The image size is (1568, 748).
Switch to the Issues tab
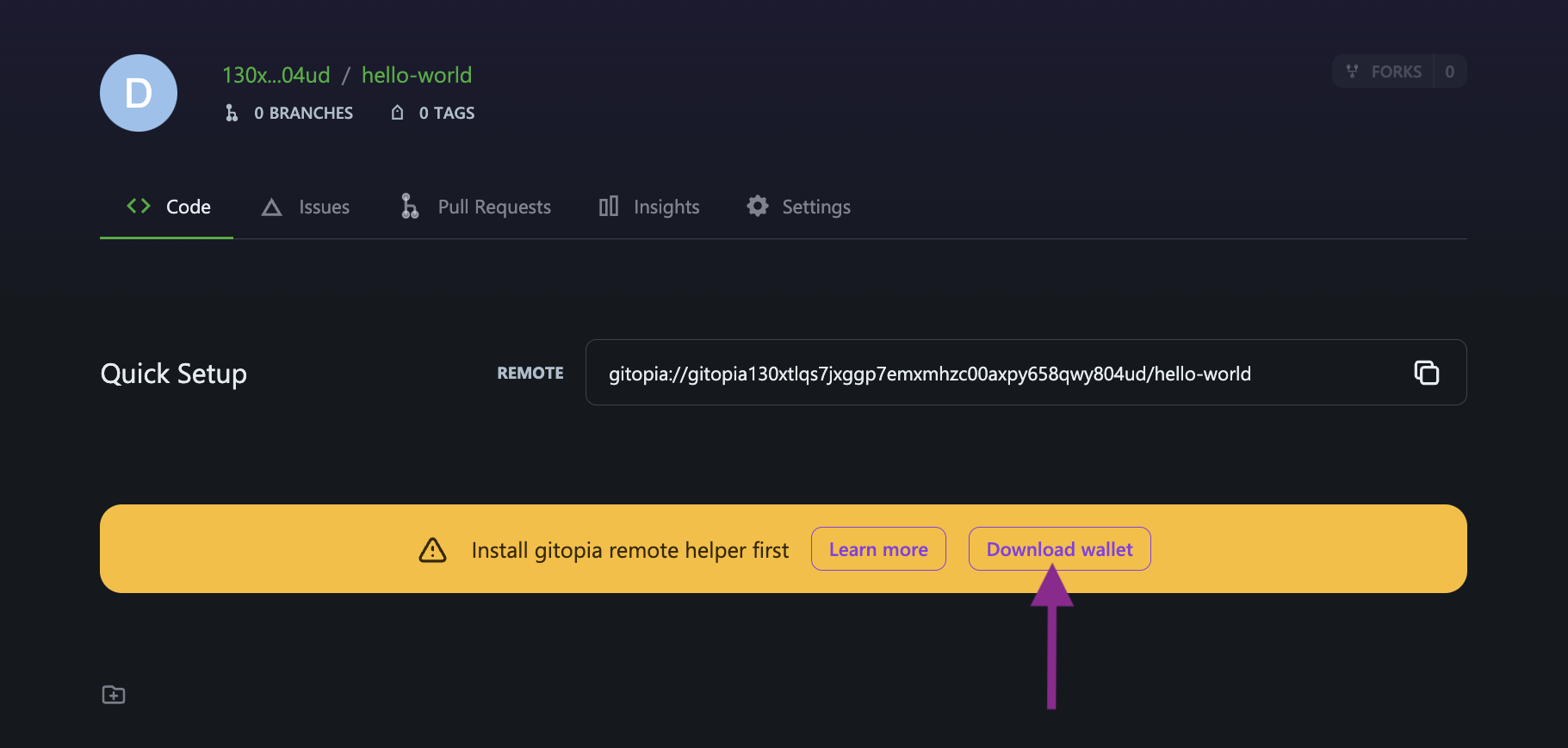(x=306, y=207)
